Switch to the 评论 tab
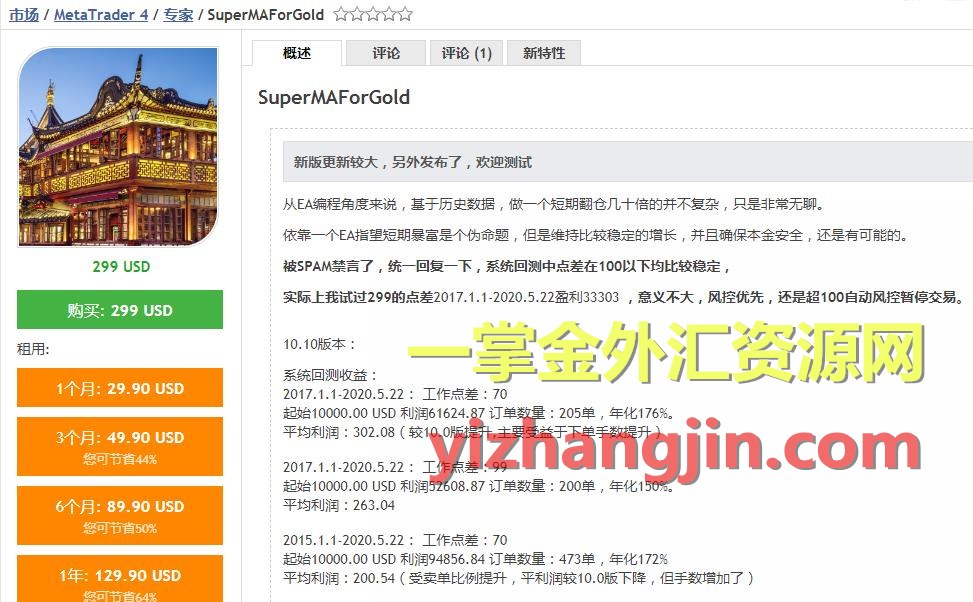The height and width of the screenshot is (602, 973). pyautogui.click(x=386, y=53)
